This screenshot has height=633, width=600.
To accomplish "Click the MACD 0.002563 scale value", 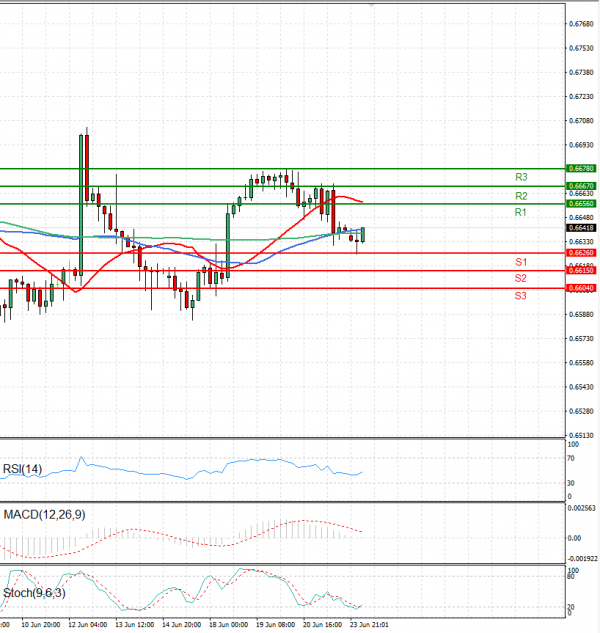I will pyautogui.click(x=581, y=508).
